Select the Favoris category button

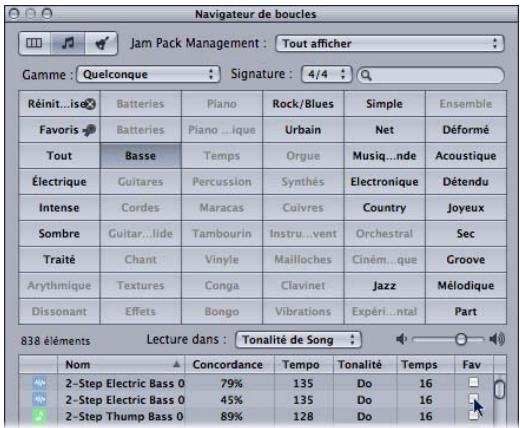coord(59,130)
